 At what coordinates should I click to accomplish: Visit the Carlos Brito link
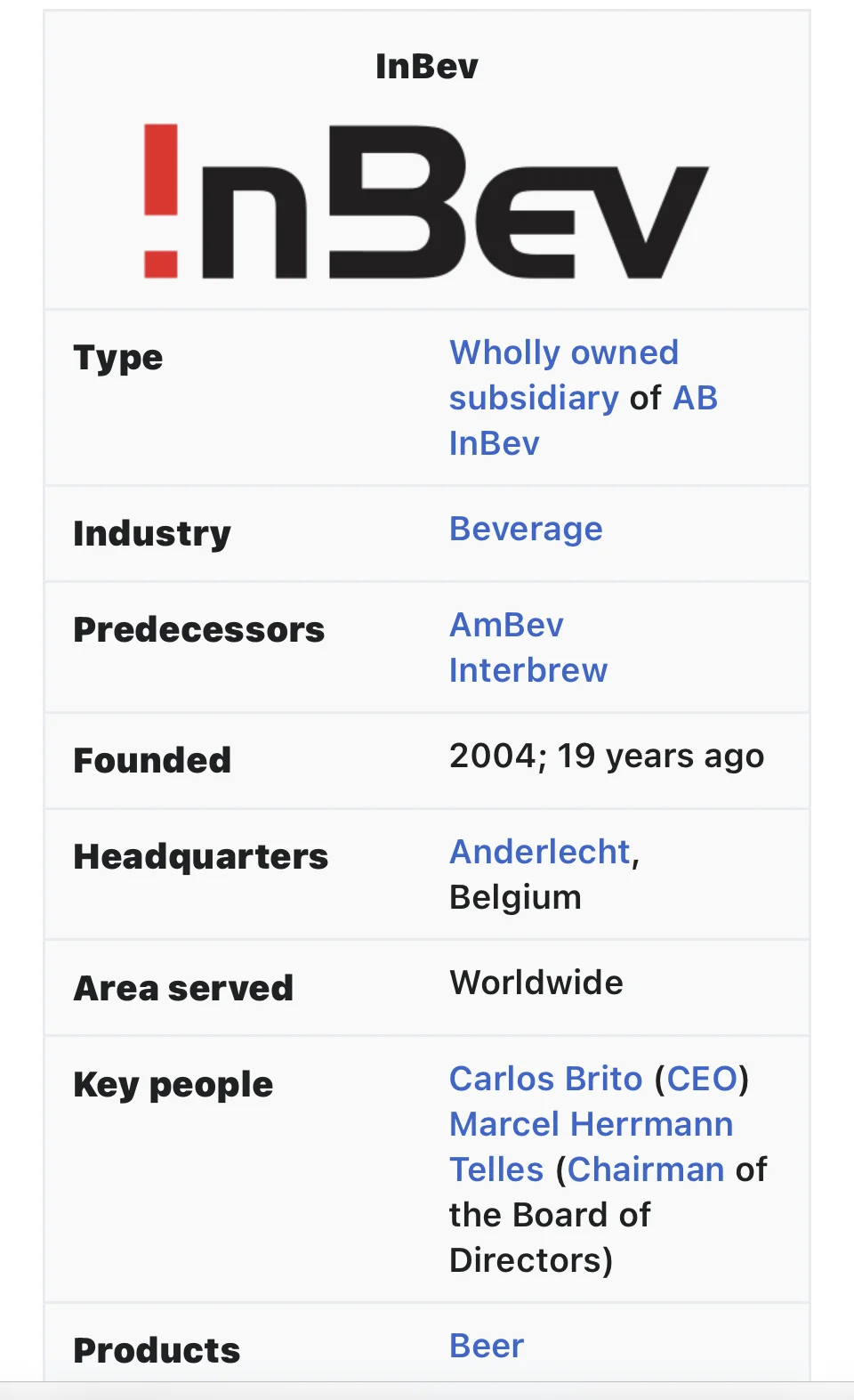pos(545,1079)
